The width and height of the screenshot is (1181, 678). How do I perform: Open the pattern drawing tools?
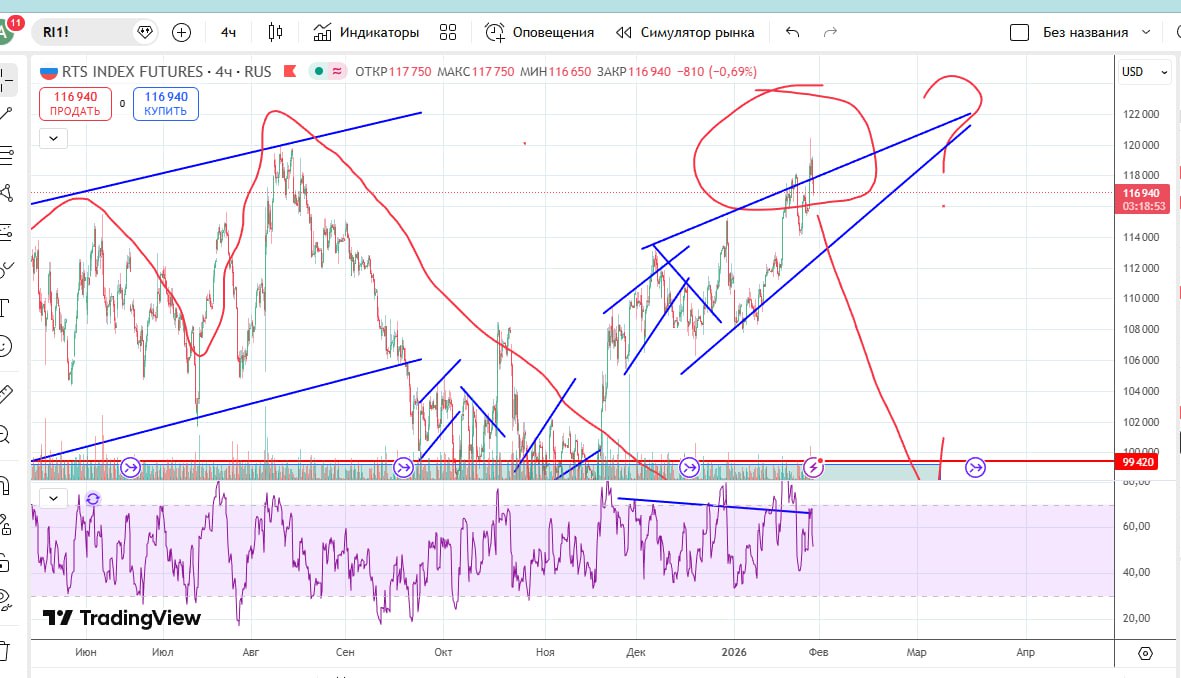click(6, 193)
